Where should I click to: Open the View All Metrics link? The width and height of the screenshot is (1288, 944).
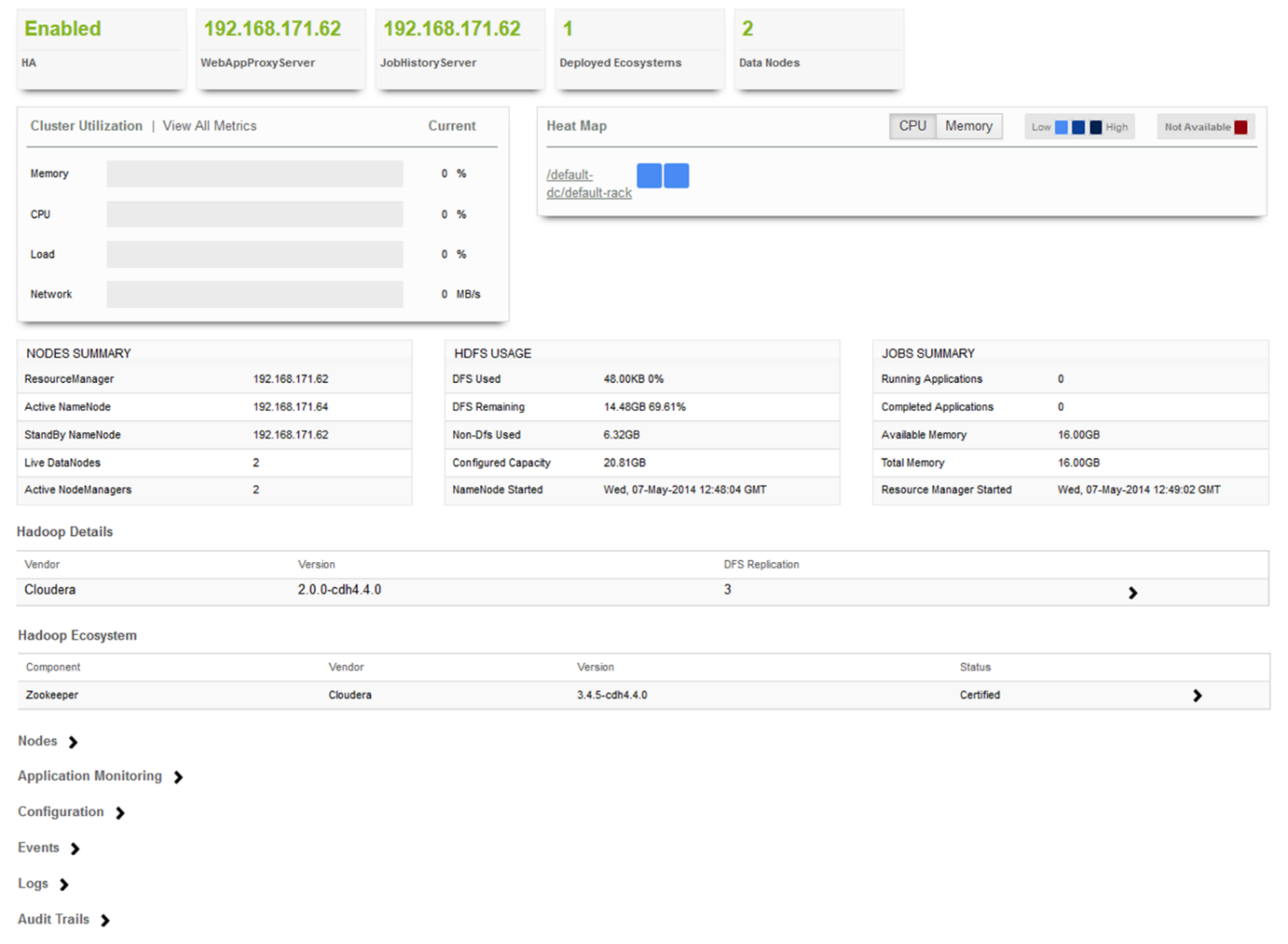(x=209, y=126)
